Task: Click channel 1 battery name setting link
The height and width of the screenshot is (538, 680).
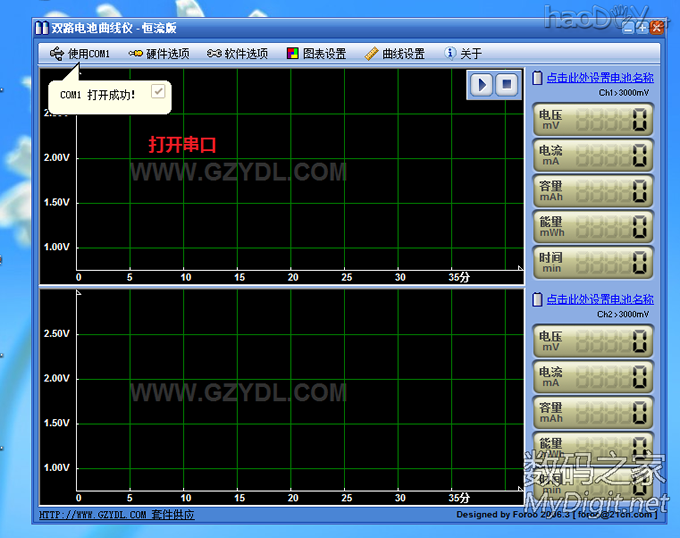Action: click(x=599, y=77)
